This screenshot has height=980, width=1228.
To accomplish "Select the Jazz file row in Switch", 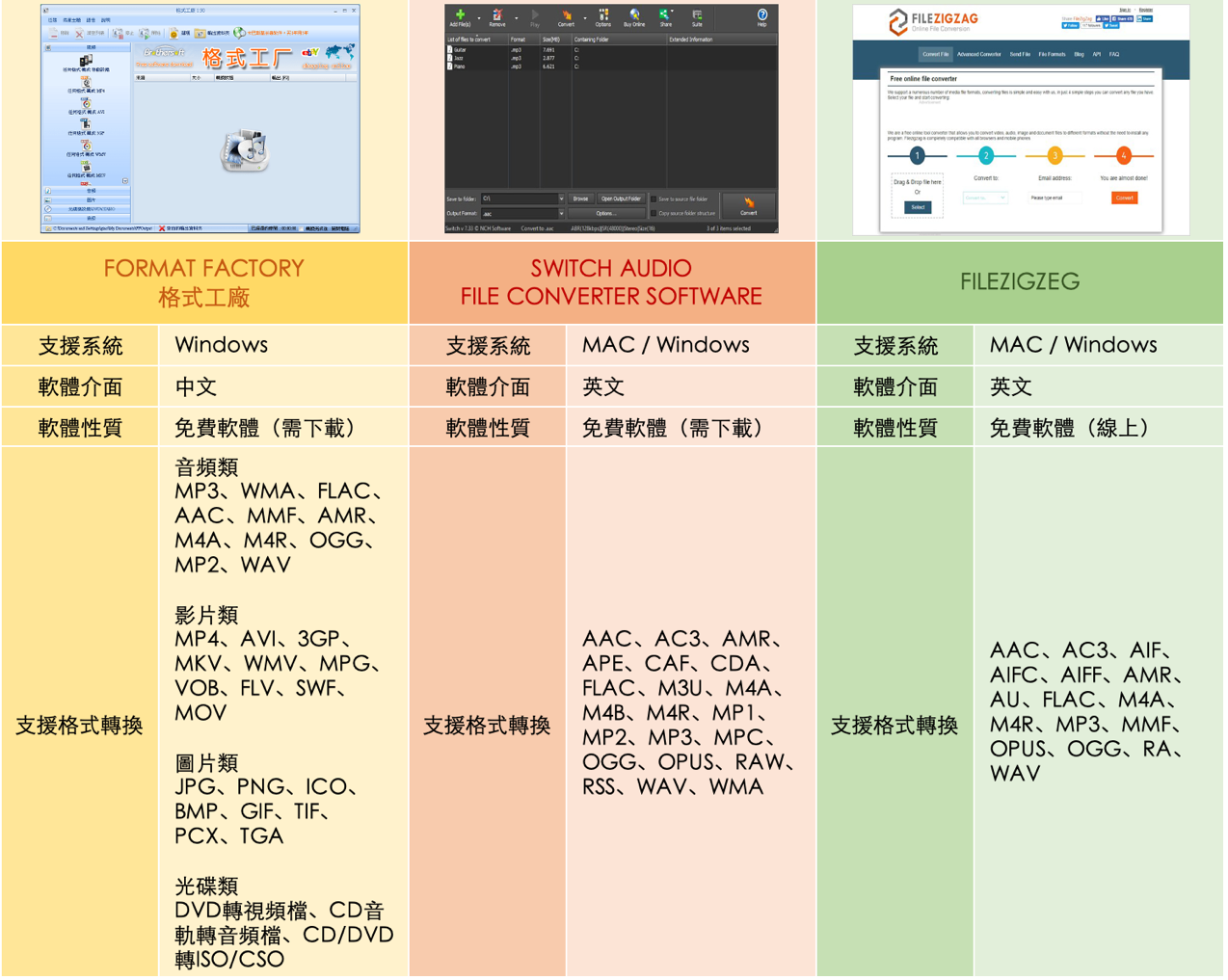I will point(611,59).
